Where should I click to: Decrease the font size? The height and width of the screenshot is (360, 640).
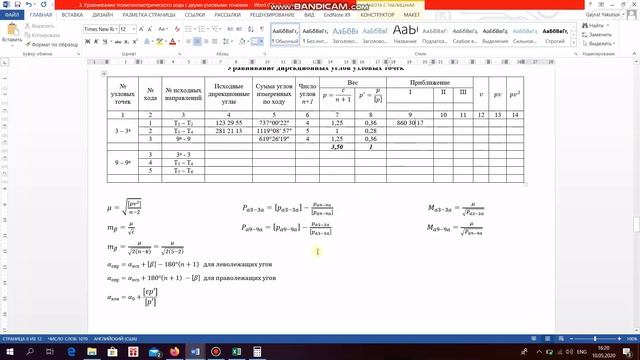[x=150, y=29]
